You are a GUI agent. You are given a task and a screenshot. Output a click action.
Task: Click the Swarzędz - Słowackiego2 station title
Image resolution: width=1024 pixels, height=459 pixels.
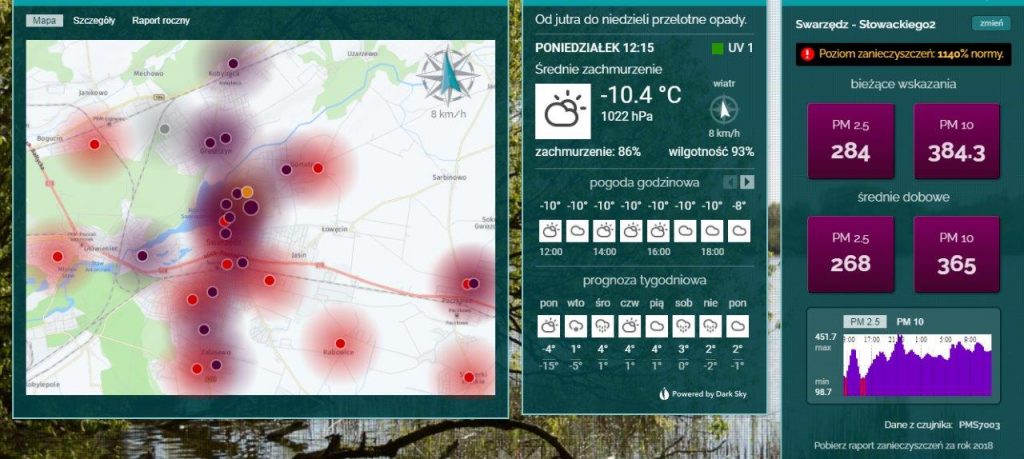pos(865,24)
